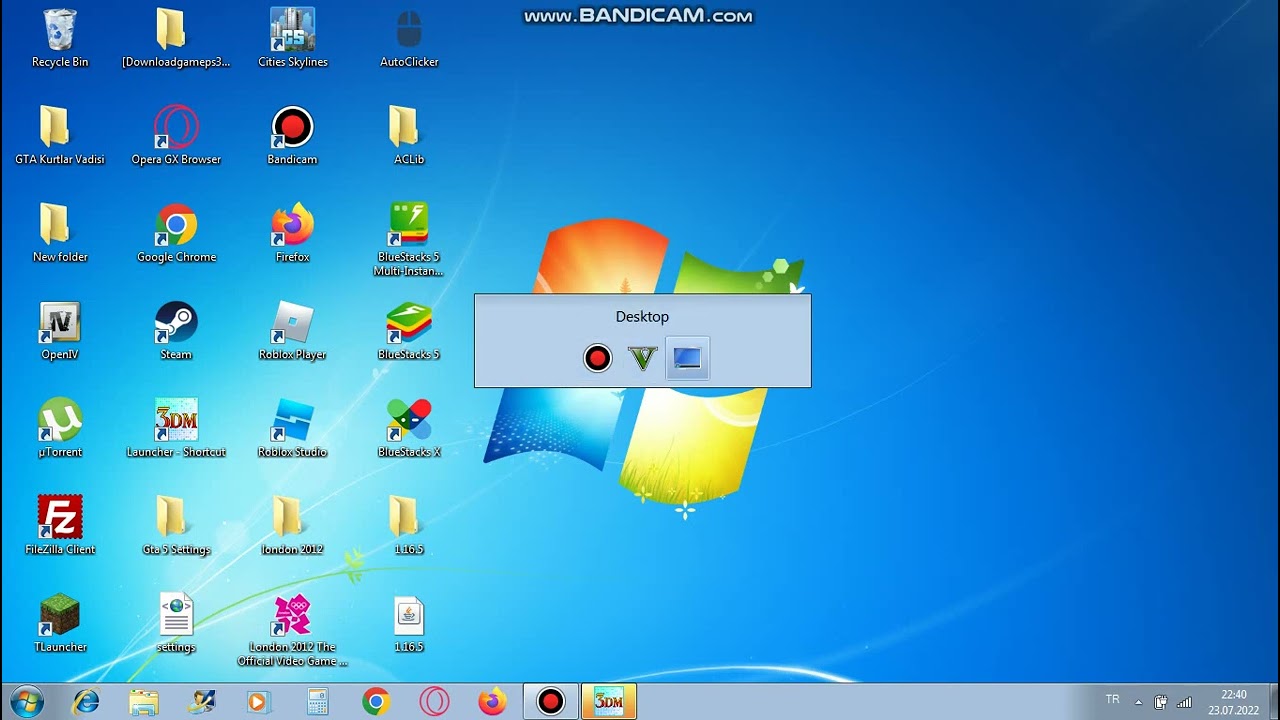The height and width of the screenshot is (720, 1280).
Task: Select the GTA Kurtlar Vadisi folder
Action: coord(60,136)
